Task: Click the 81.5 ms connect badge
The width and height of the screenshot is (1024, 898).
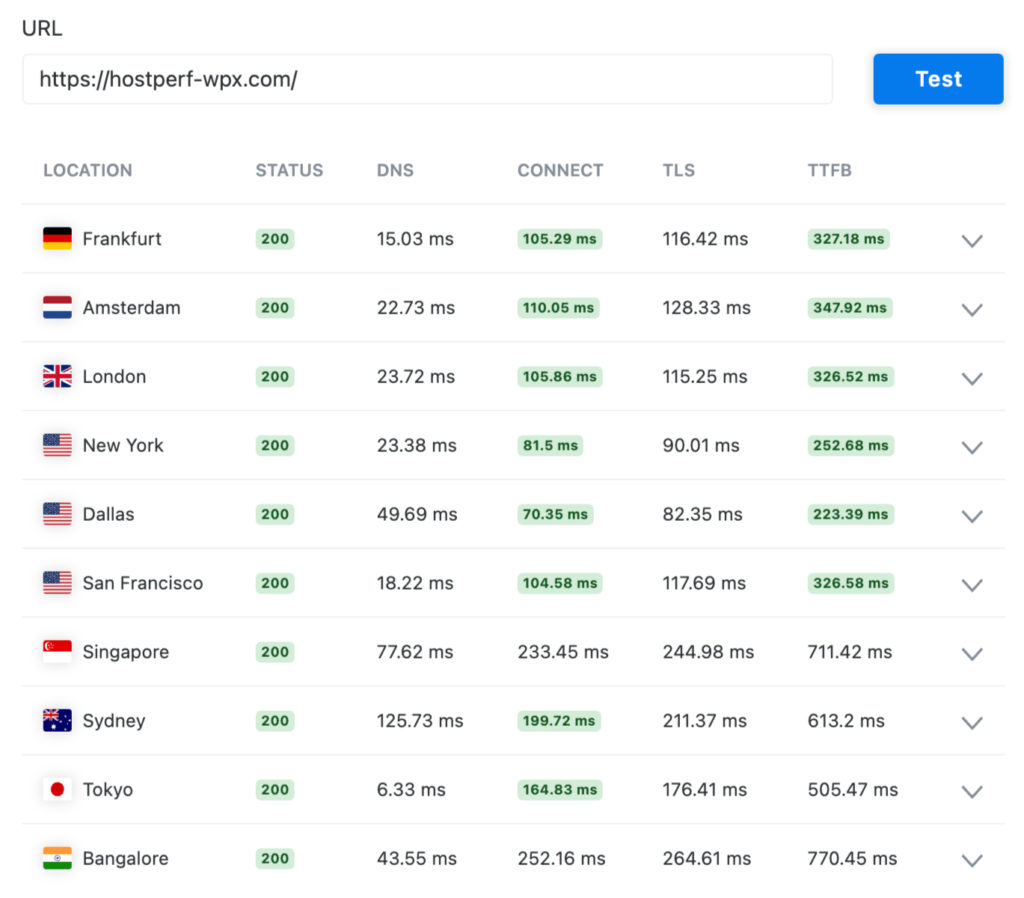Action: click(550, 445)
